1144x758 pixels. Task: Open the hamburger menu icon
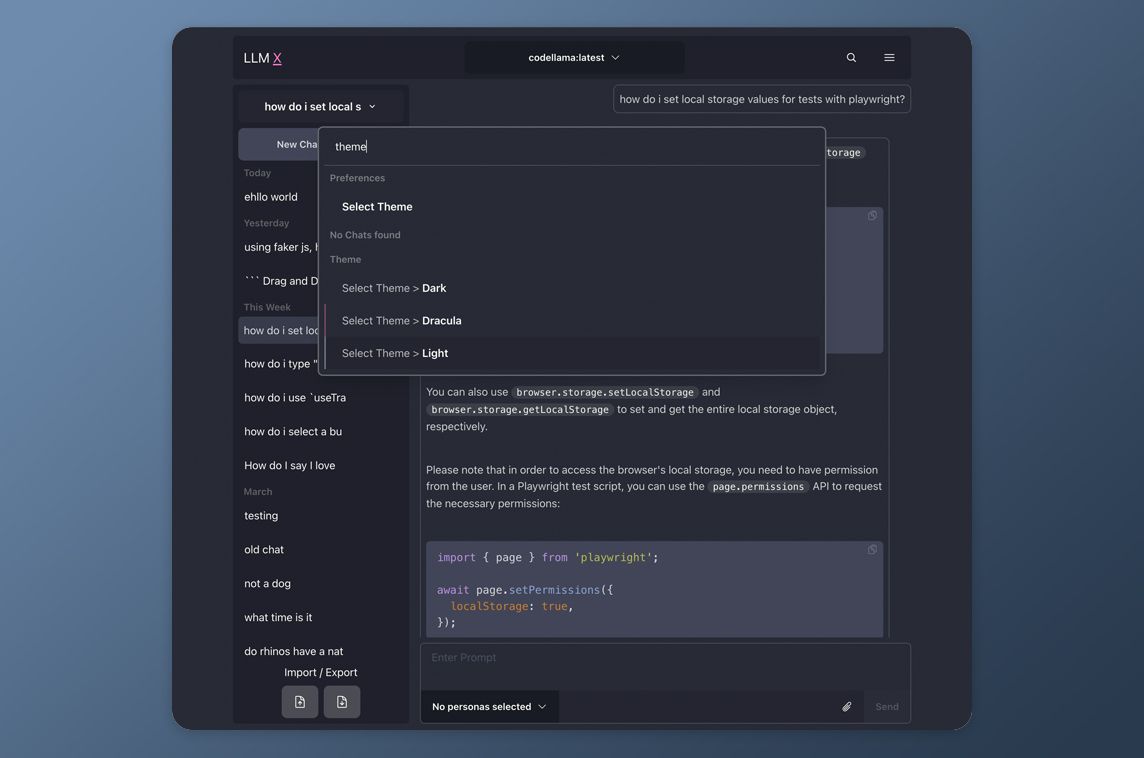pyautogui.click(x=889, y=58)
